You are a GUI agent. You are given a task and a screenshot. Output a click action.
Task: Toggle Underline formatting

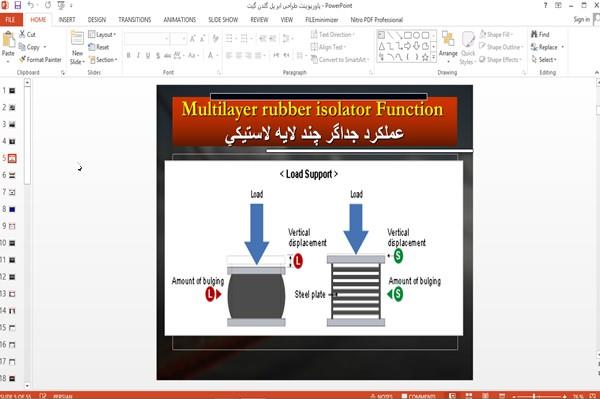(148, 56)
